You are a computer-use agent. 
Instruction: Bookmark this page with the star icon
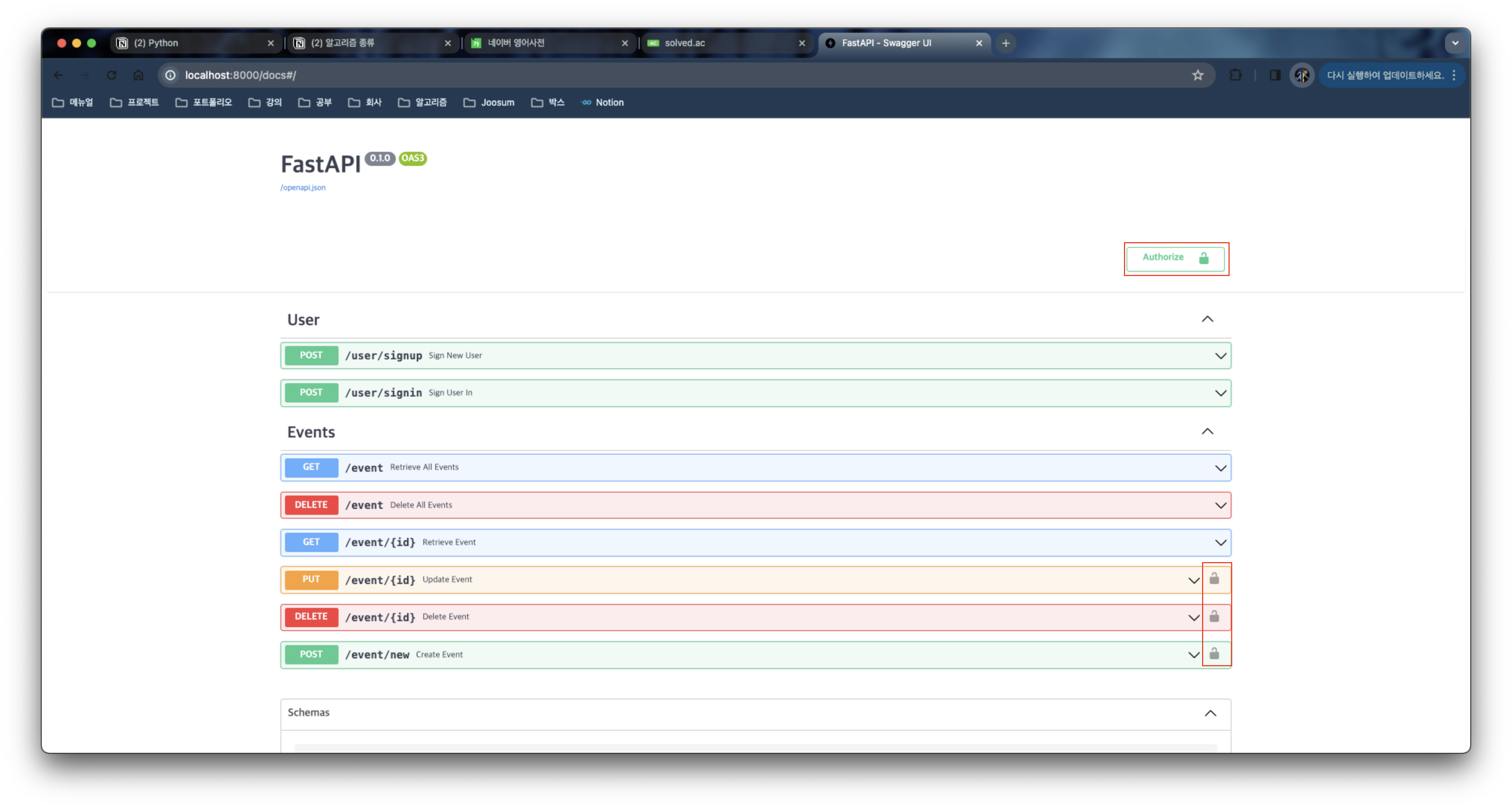[1197, 75]
